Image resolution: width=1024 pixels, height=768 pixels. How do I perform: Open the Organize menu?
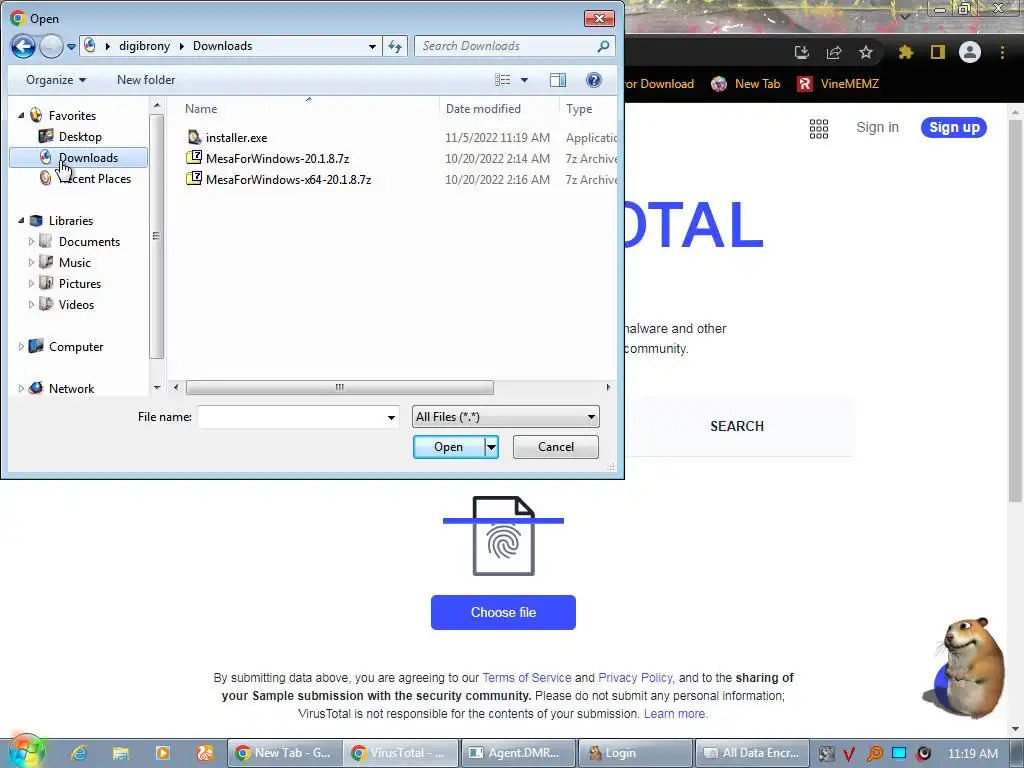[56, 80]
